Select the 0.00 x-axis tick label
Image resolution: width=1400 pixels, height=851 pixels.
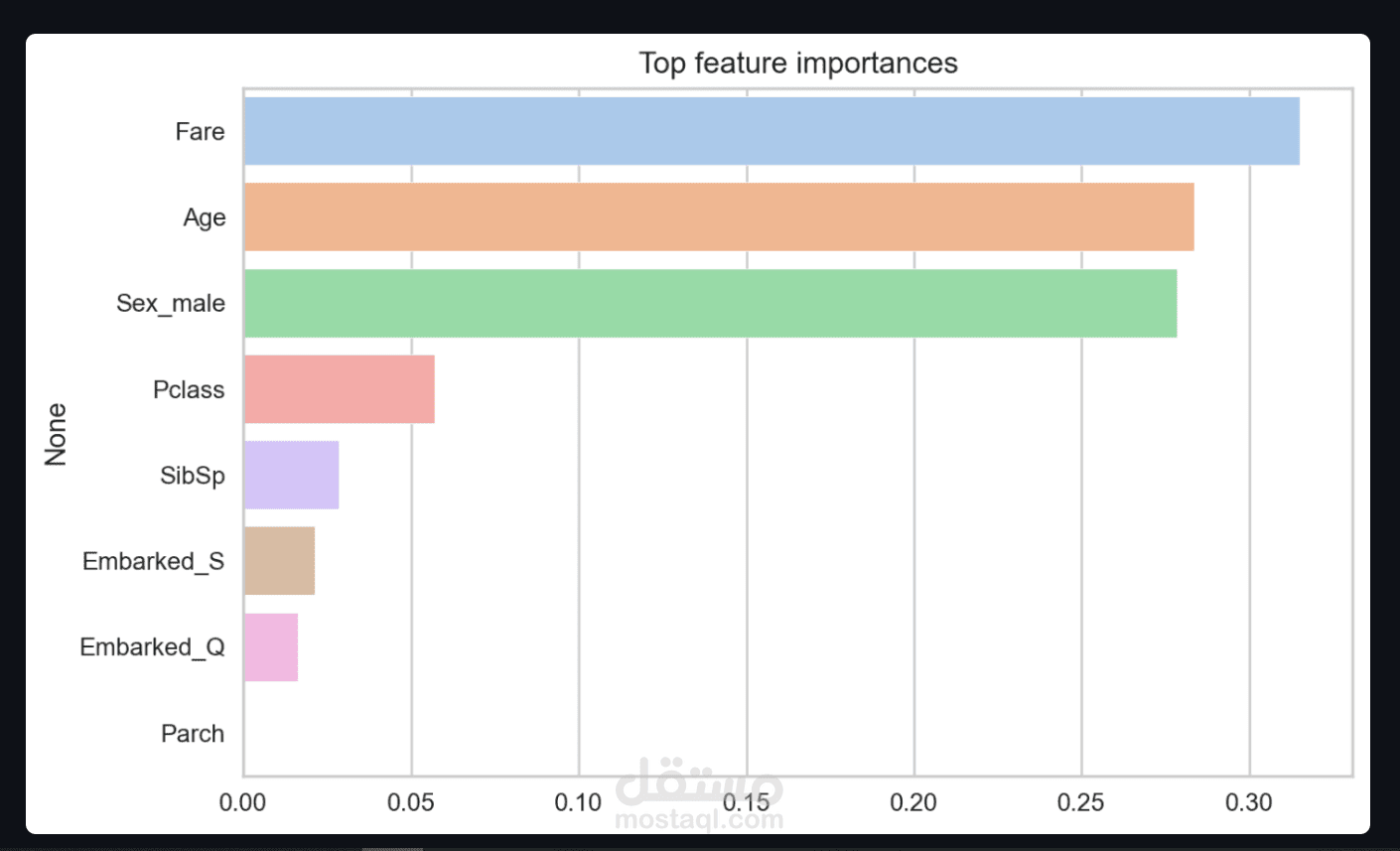tap(242, 802)
